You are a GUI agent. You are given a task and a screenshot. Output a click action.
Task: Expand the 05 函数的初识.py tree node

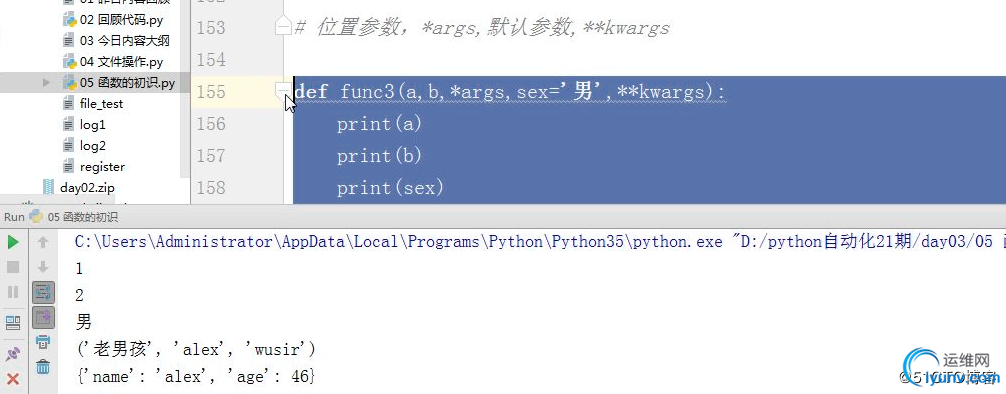click(x=46, y=83)
